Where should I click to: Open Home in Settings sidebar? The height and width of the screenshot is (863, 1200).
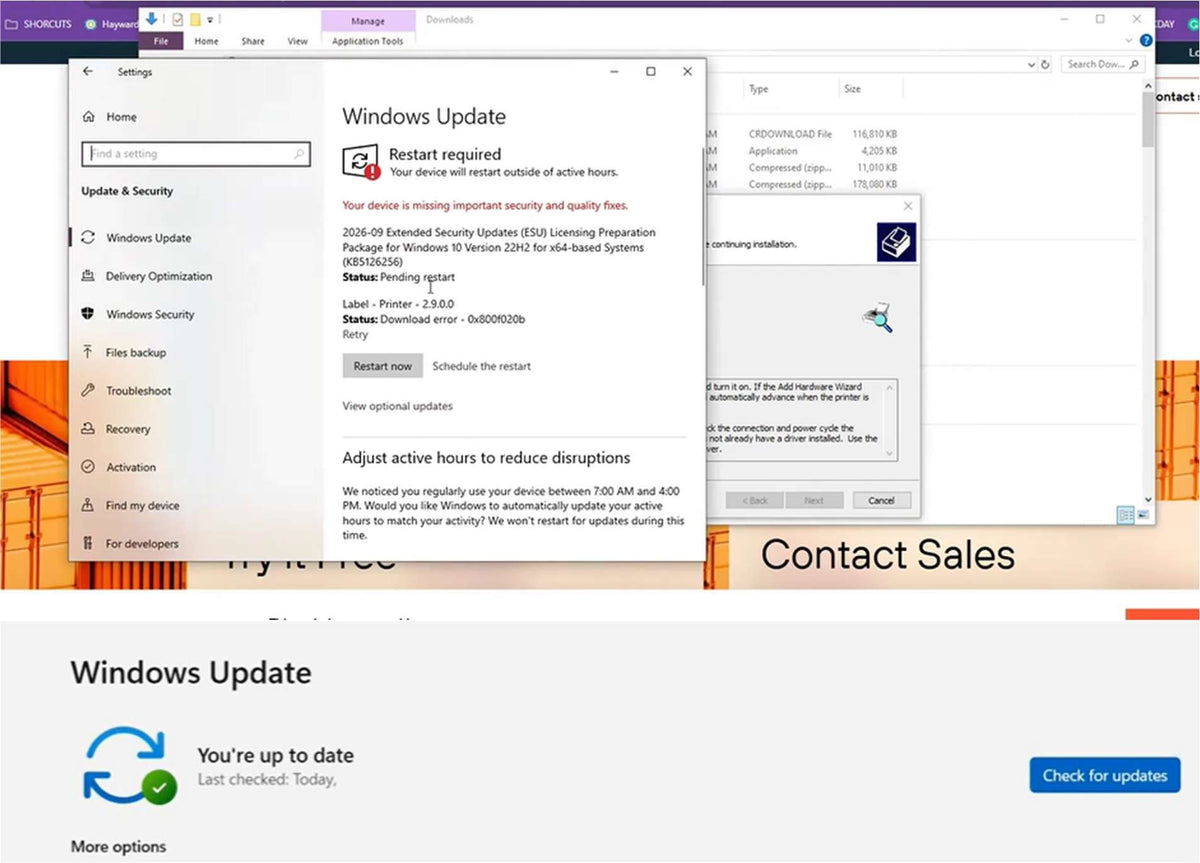[x=109, y=117]
